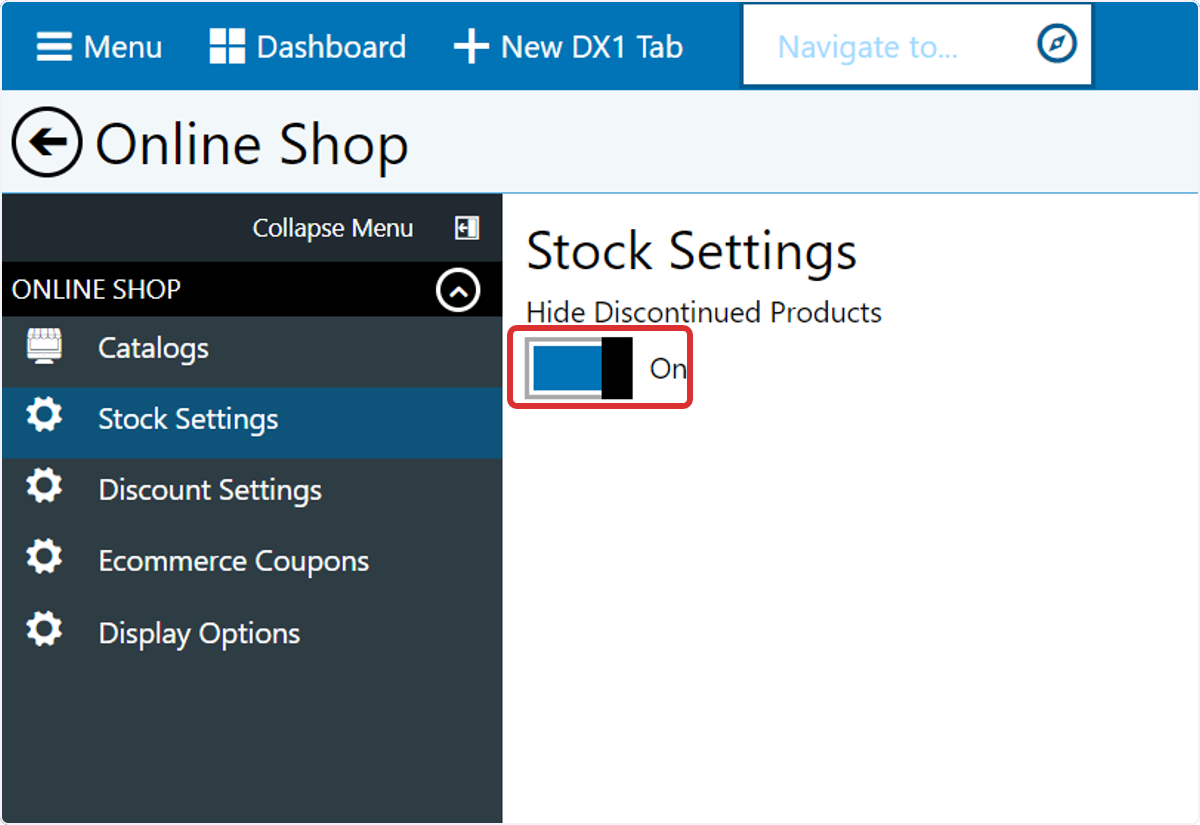Click the Ecommerce Coupons gear icon
This screenshot has height=825, width=1200.
pos(44,558)
